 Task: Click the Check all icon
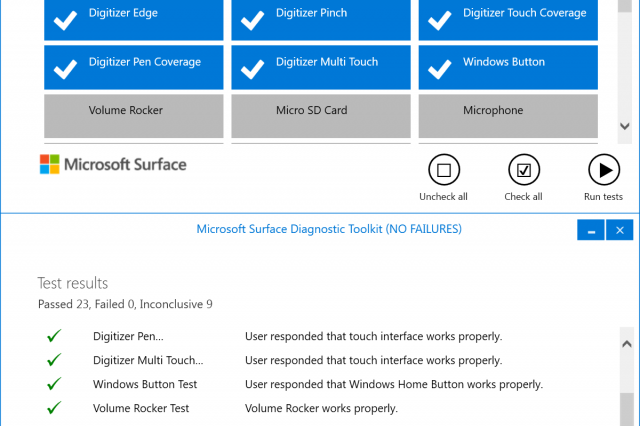click(523, 170)
